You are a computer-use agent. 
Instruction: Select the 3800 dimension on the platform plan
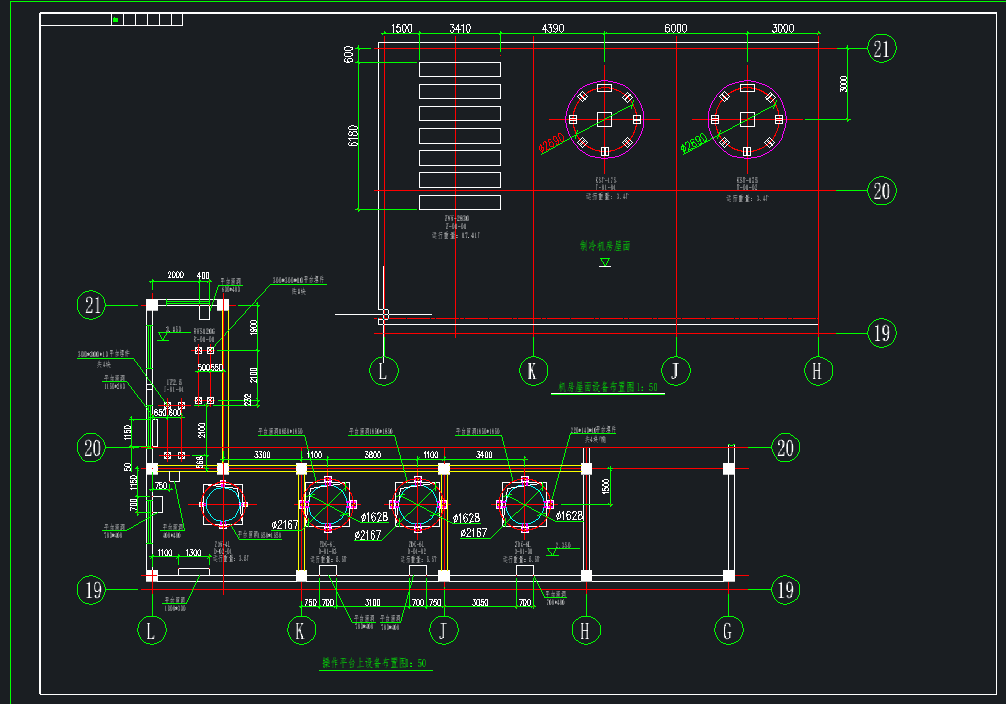[373, 454]
